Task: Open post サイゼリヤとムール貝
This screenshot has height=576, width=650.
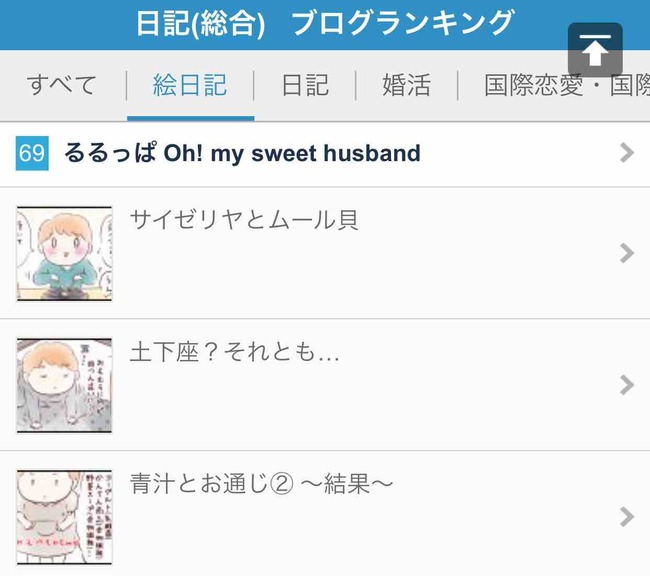Action: click(x=244, y=220)
